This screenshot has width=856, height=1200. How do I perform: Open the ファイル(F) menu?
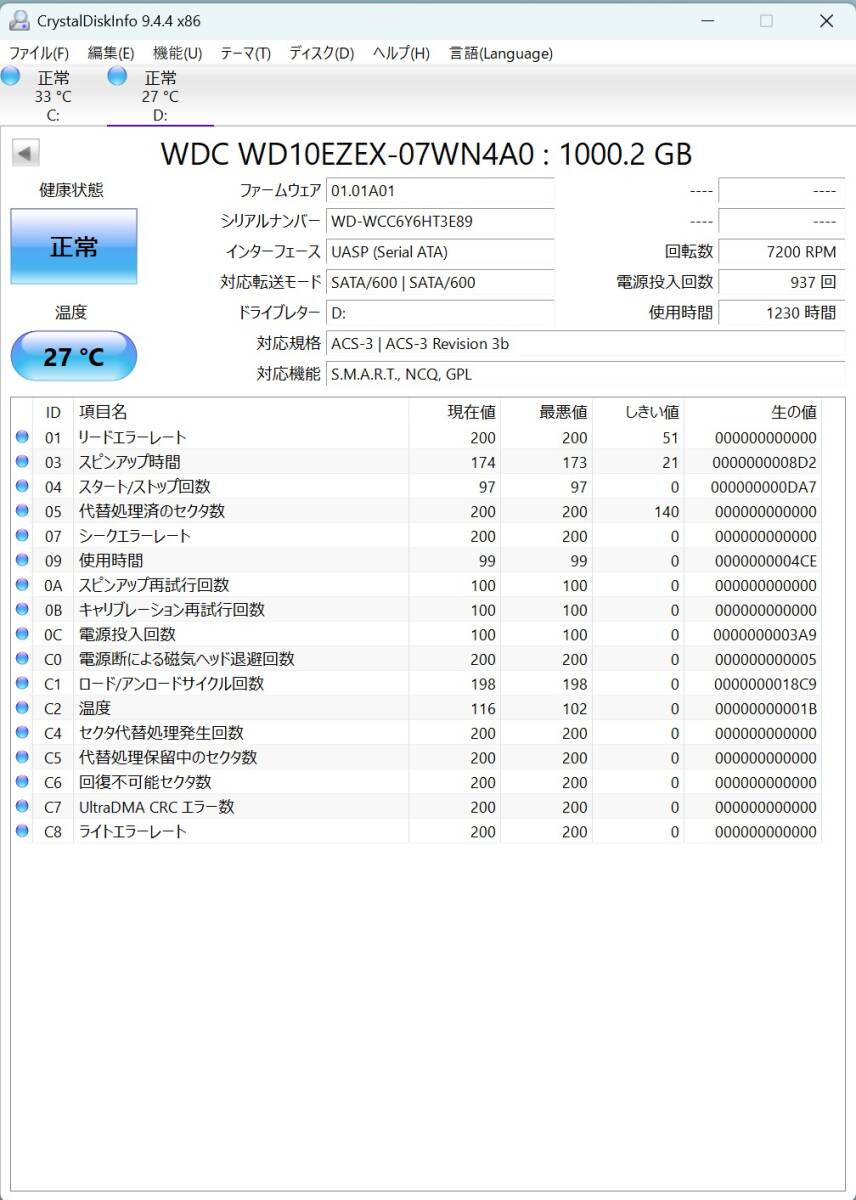tap(39, 53)
